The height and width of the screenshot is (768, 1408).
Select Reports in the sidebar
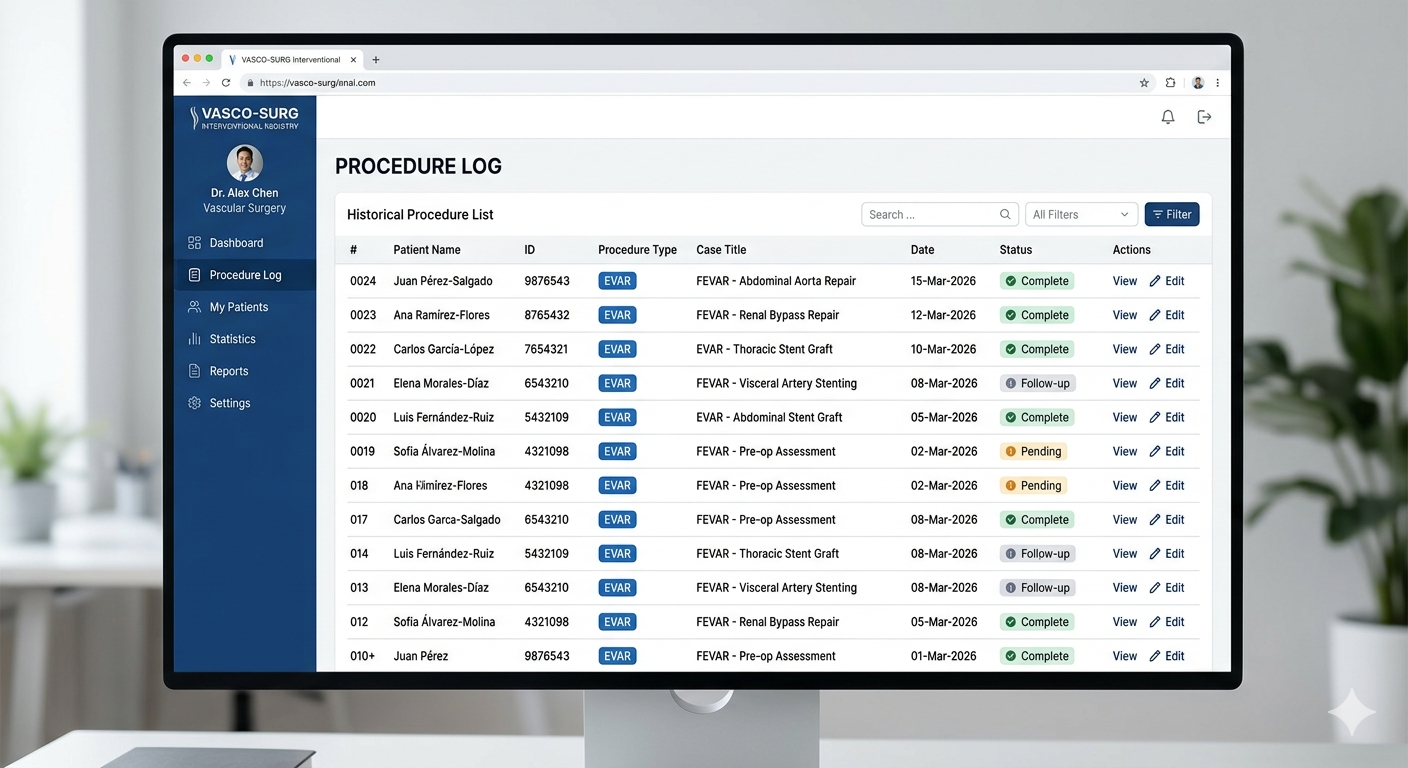tap(228, 371)
